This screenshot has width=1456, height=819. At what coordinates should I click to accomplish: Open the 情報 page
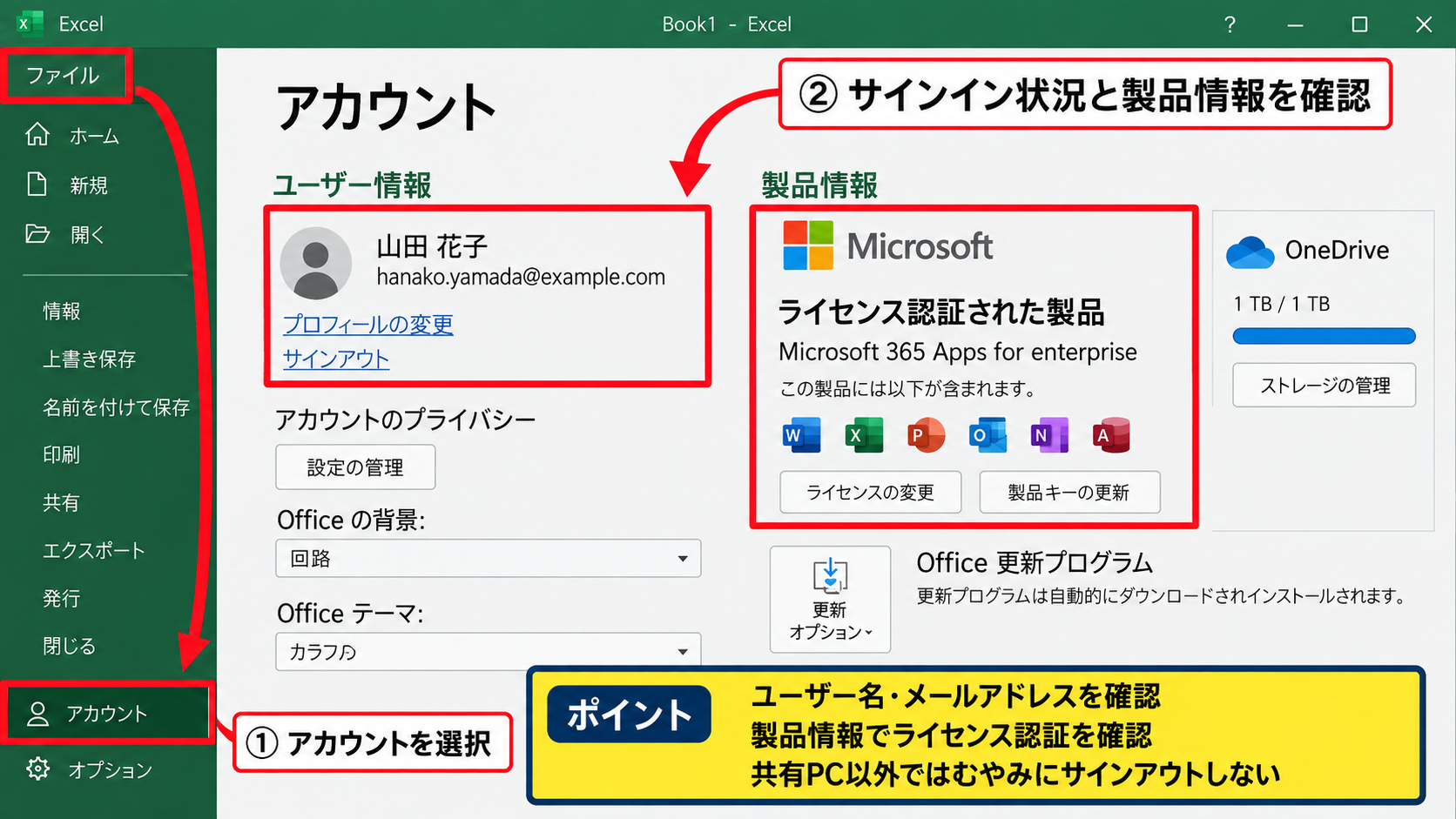62,312
